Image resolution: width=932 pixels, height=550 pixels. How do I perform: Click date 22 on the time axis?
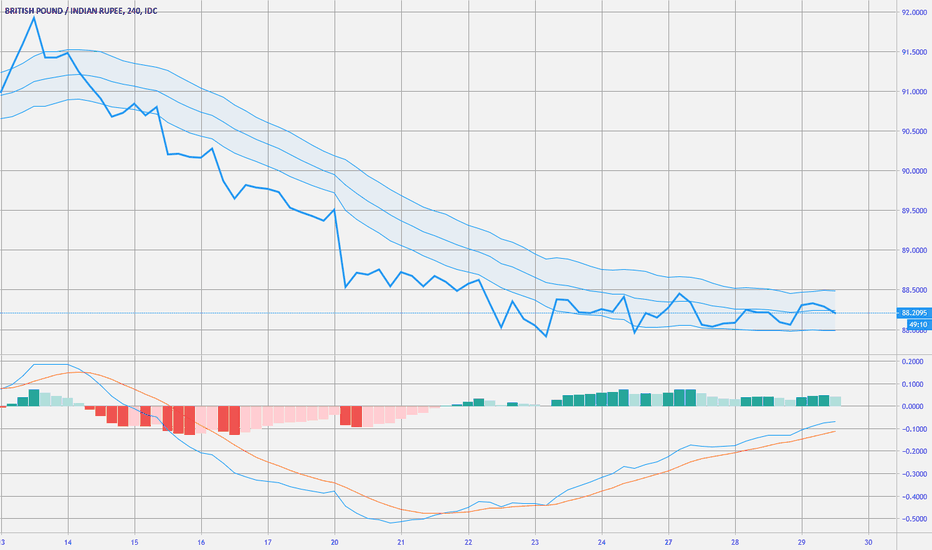coord(468,542)
